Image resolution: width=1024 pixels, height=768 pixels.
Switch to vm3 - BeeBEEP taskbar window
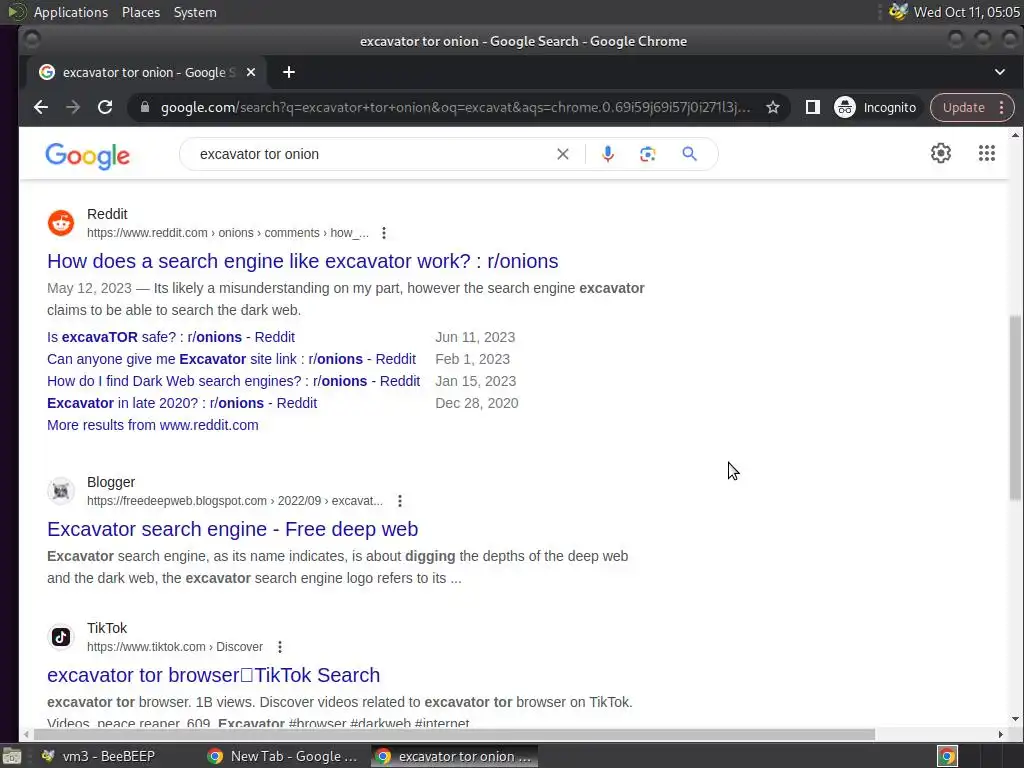[x=98, y=756]
